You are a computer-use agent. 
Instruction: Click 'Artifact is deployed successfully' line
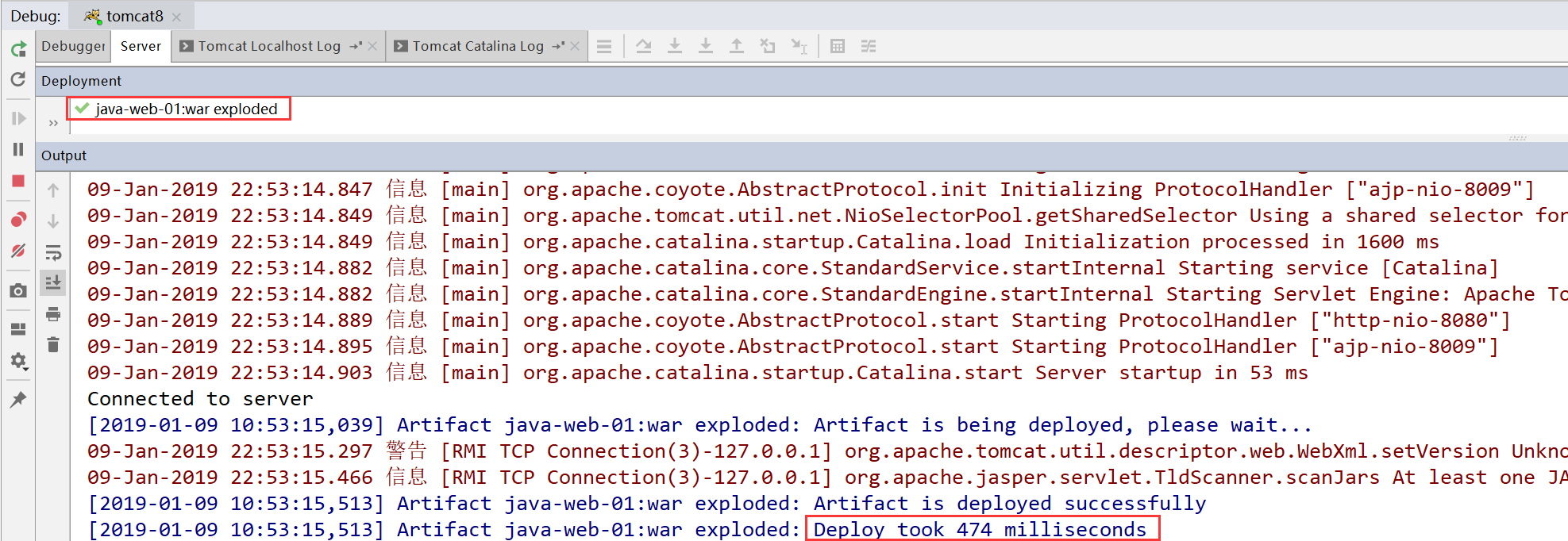[x=1010, y=503]
